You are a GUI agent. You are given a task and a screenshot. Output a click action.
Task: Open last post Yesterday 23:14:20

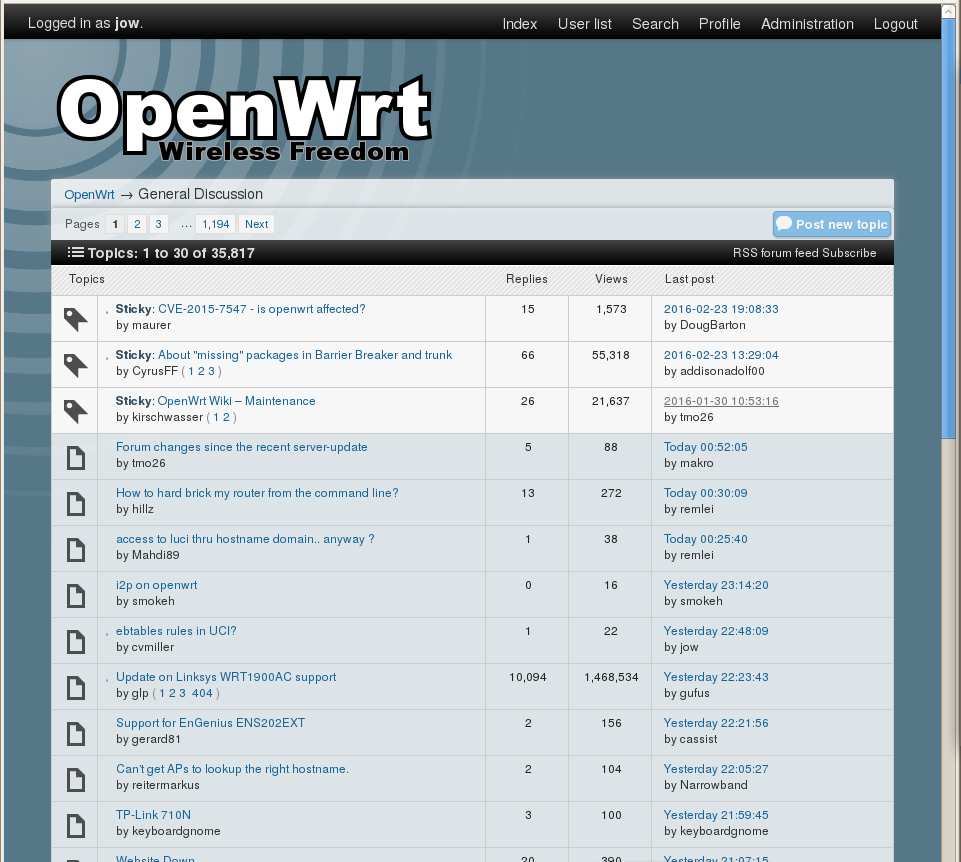716,585
